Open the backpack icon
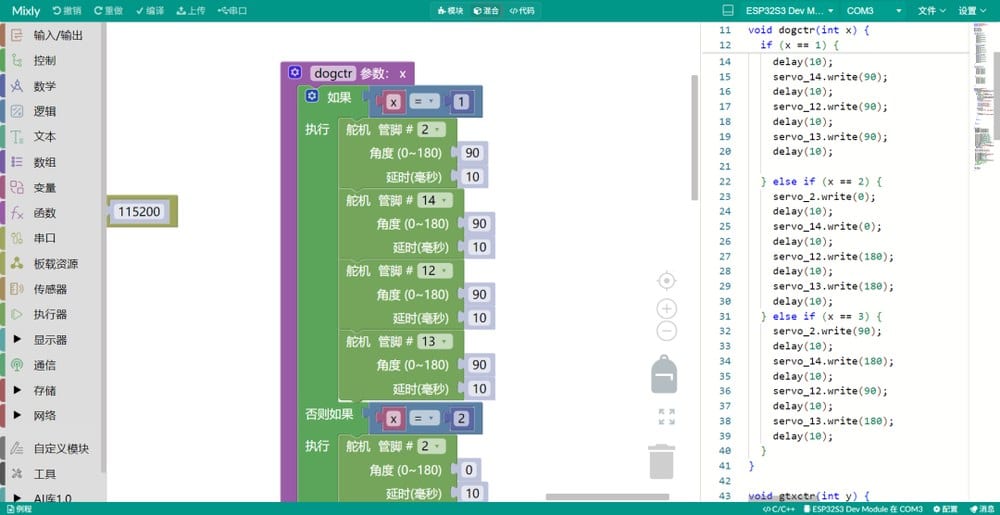This screenshot has height=515, width=1000. (664, 374)
